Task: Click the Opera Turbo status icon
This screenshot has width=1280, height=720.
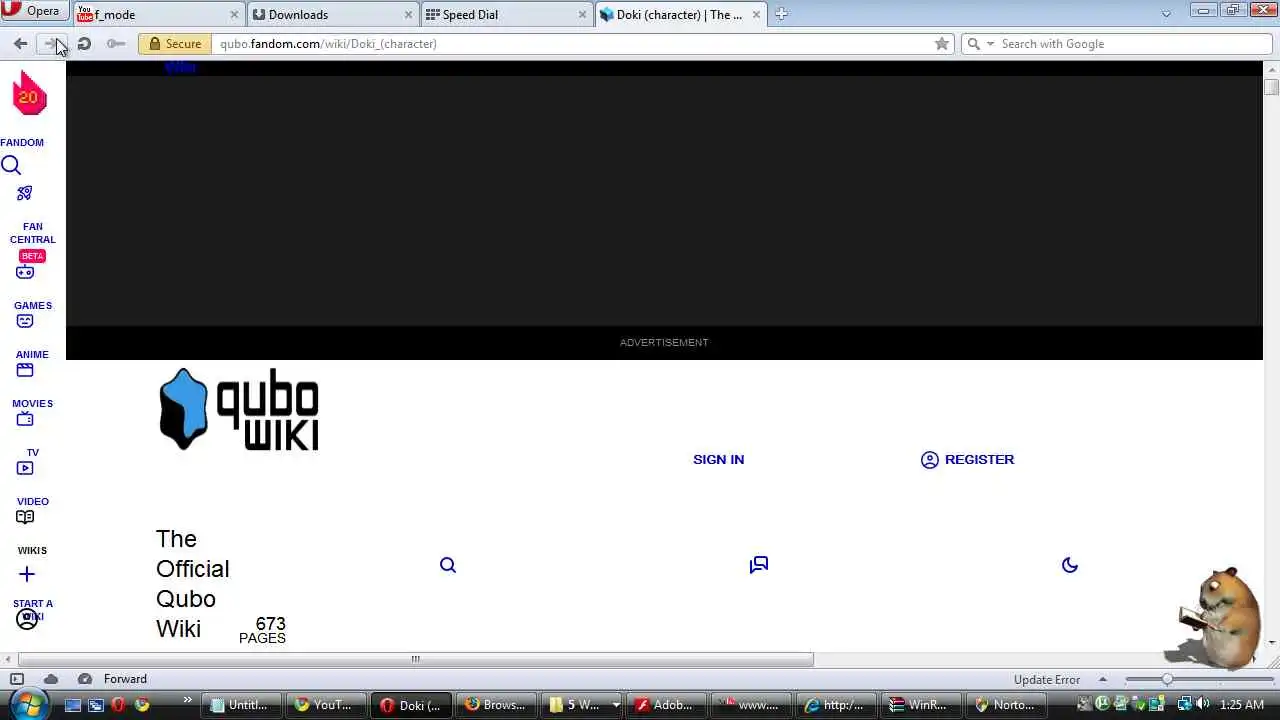Action: [85, 679]
